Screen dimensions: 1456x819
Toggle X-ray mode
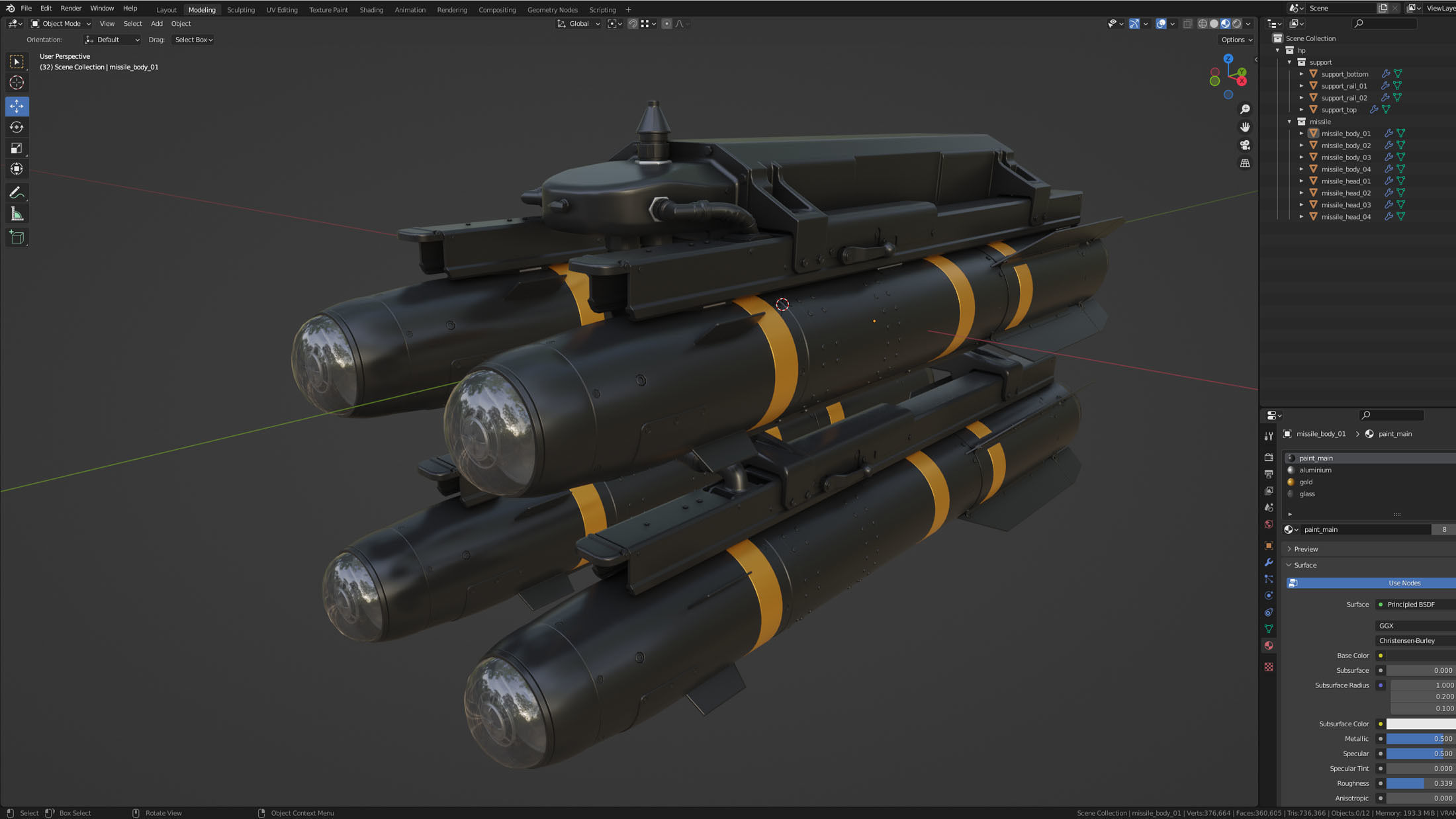pos(1187,24)
